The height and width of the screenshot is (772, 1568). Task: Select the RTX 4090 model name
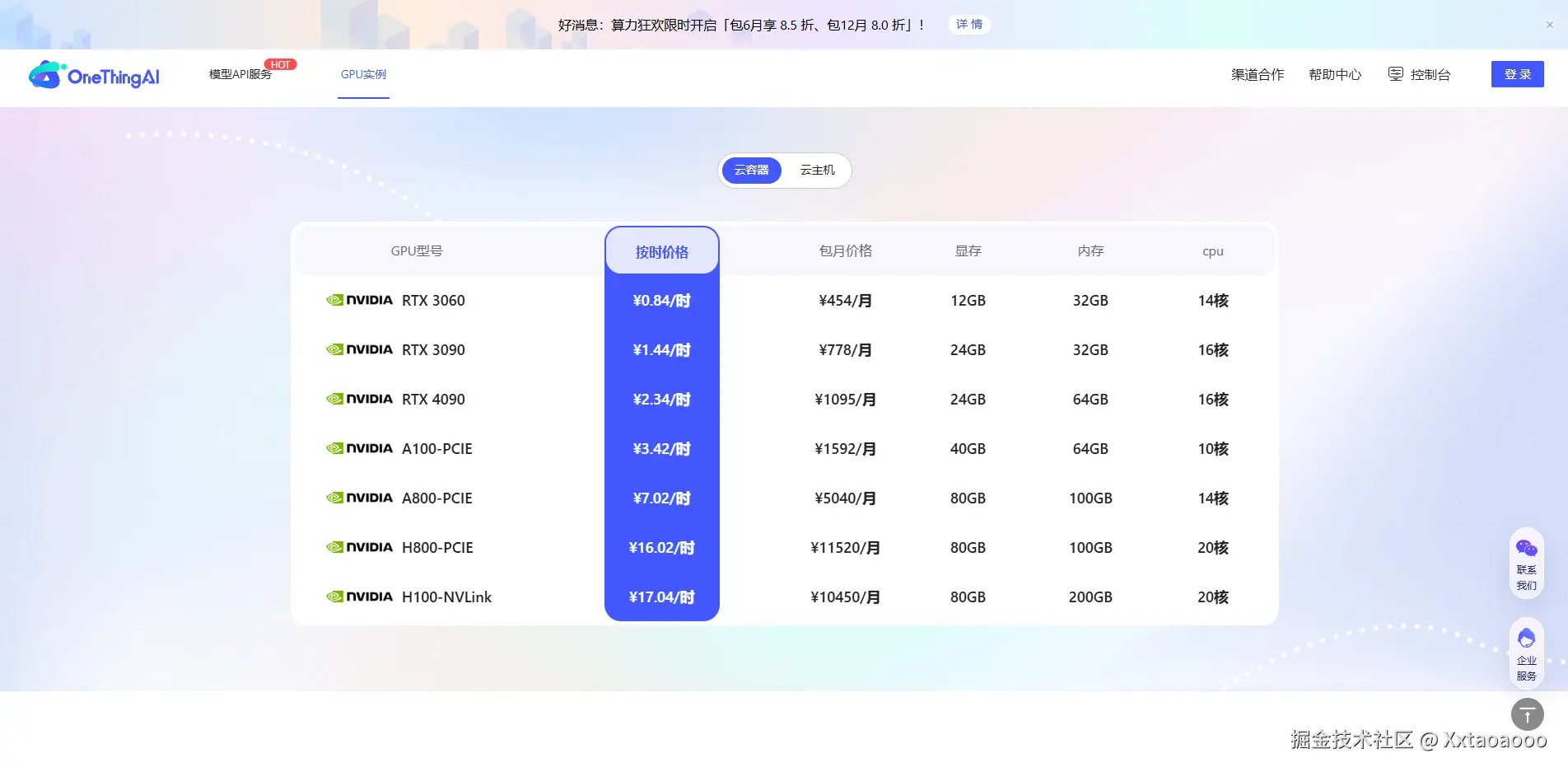[433, 400]
